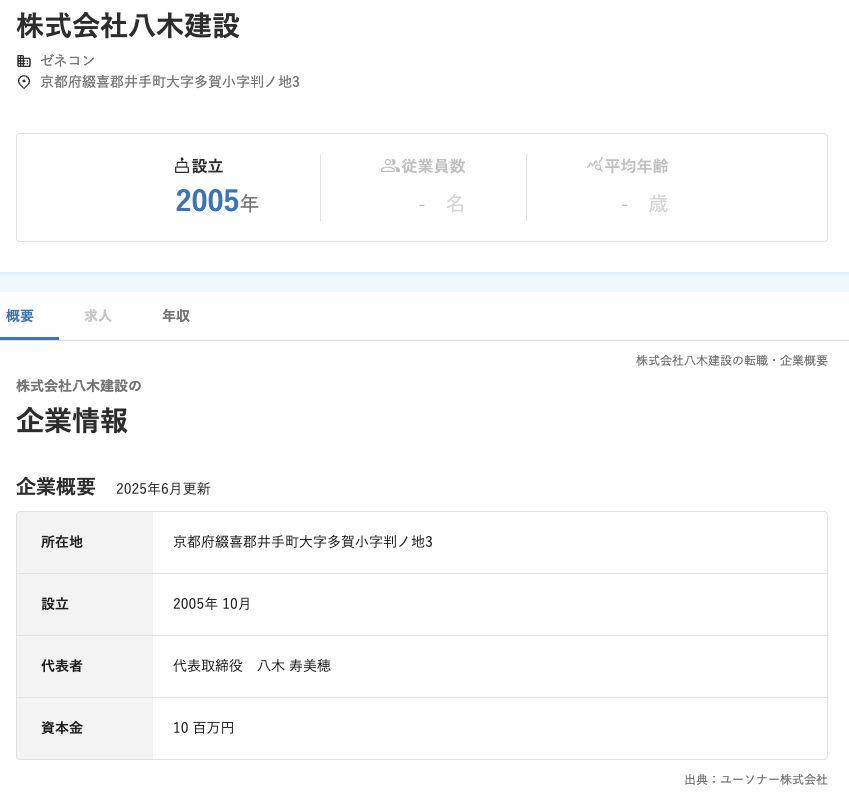Click the 2025年6月更新 update date
Viewport: 849px width, 796px height.
(x=163, y=489)
